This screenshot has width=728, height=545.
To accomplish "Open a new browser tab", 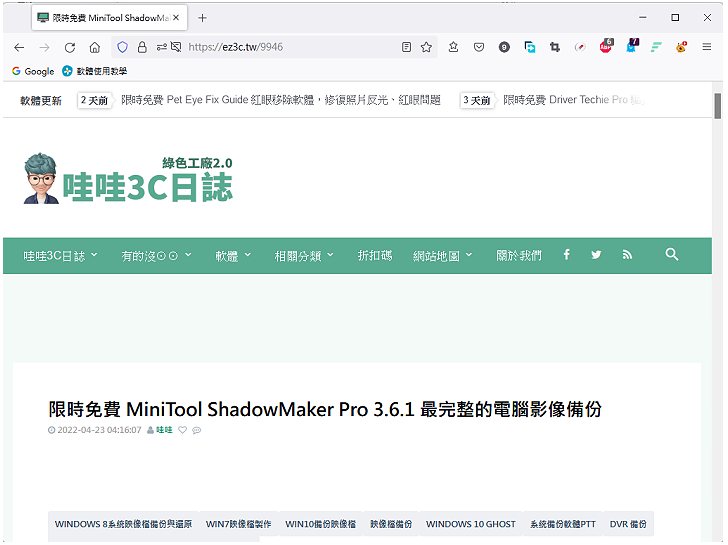I will [202, 18].
